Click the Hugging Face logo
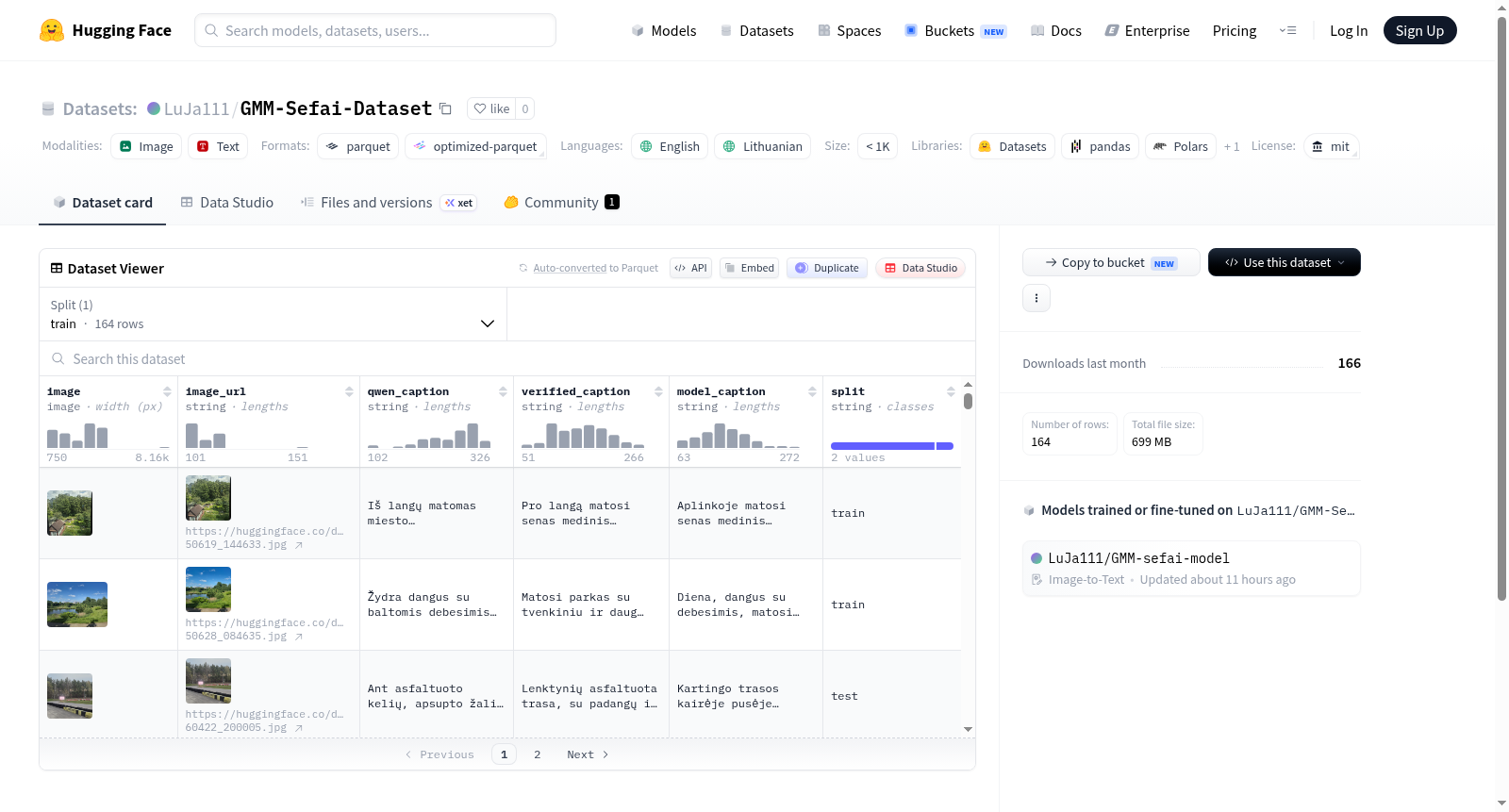Screen dimensions: 1509x812 pyautogui.click(x=105, y=30)
